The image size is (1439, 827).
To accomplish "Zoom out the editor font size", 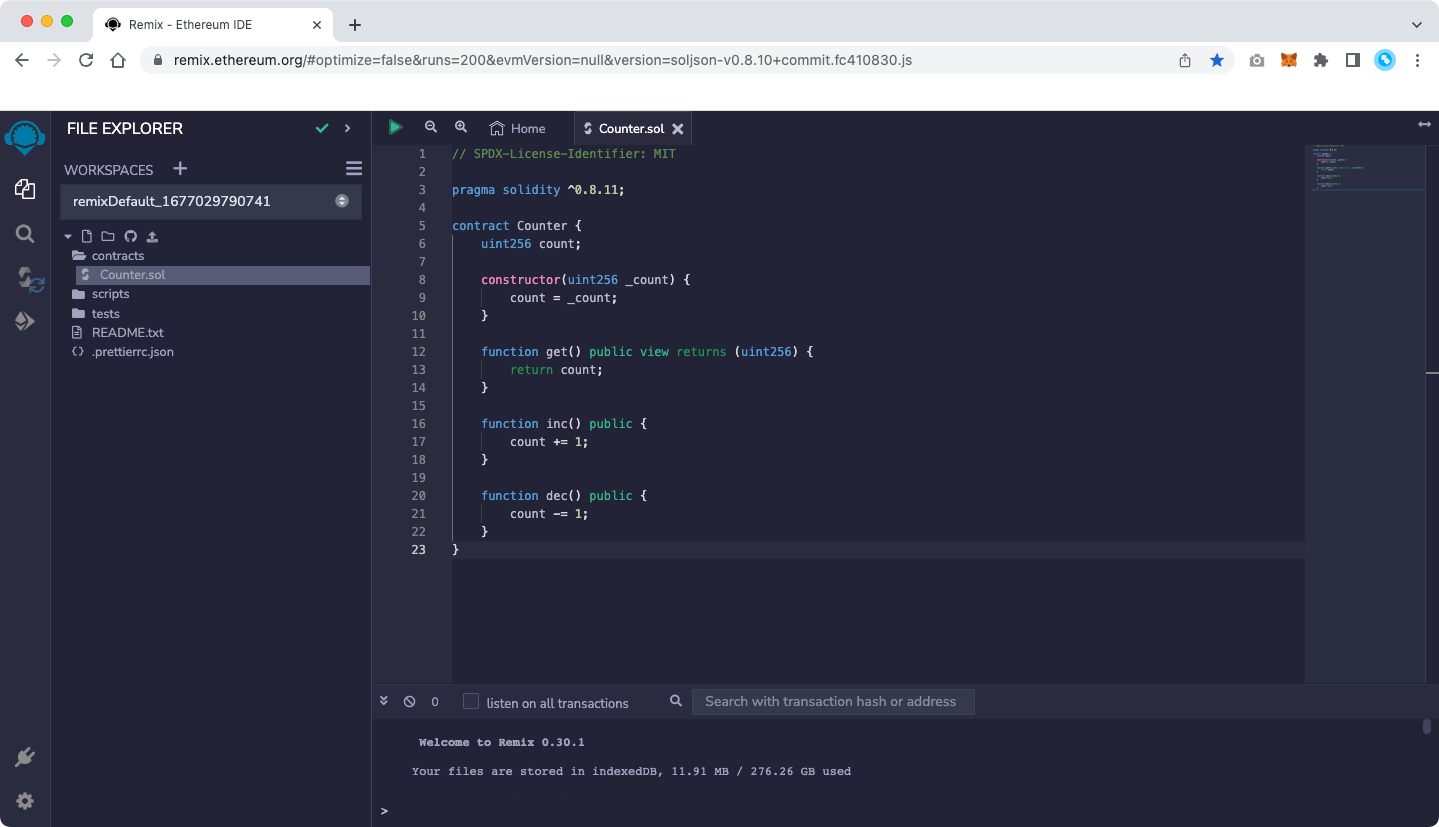I will point(431,128).
